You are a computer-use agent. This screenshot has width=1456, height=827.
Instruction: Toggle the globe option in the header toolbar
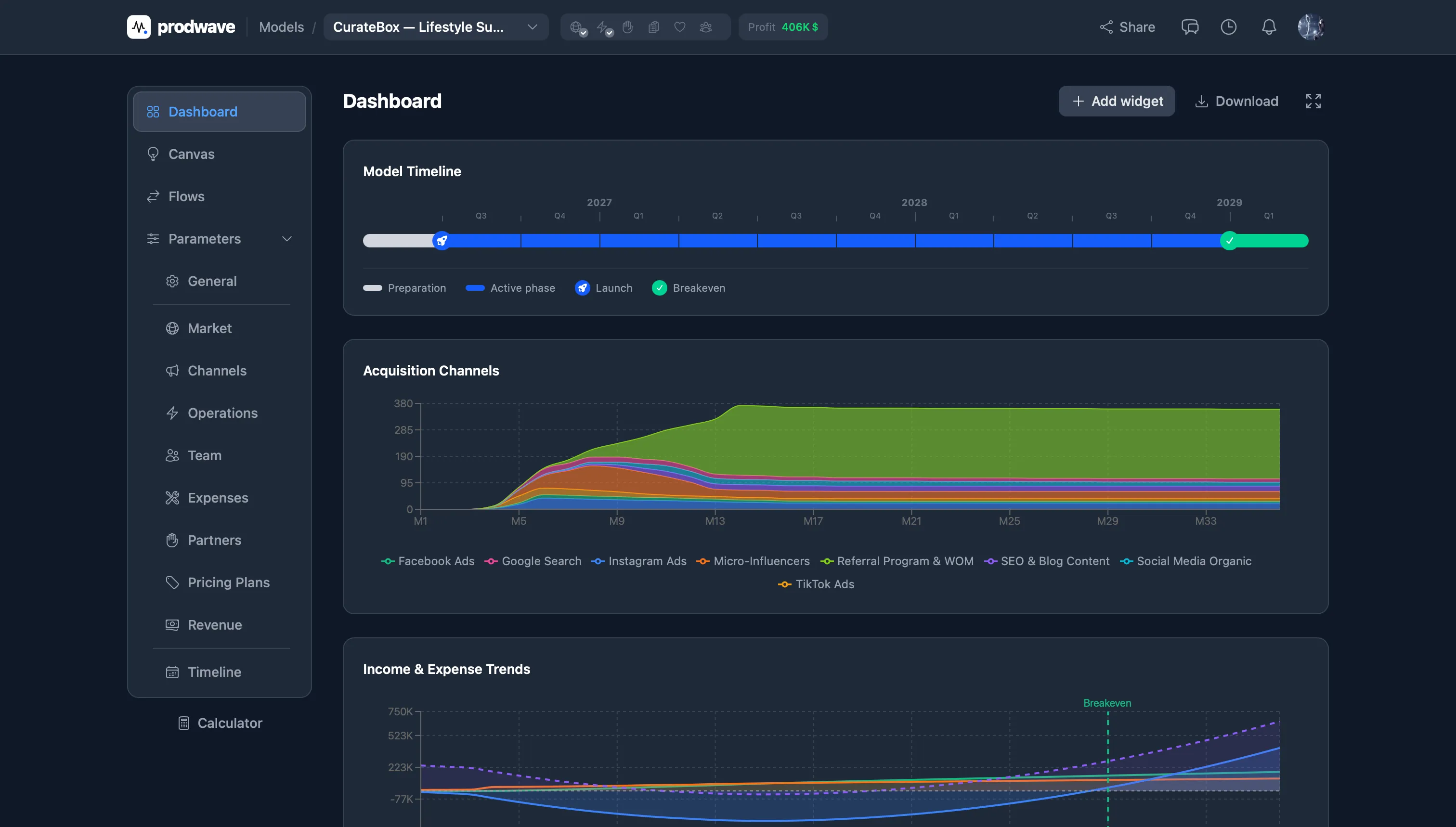coord(577,26)
